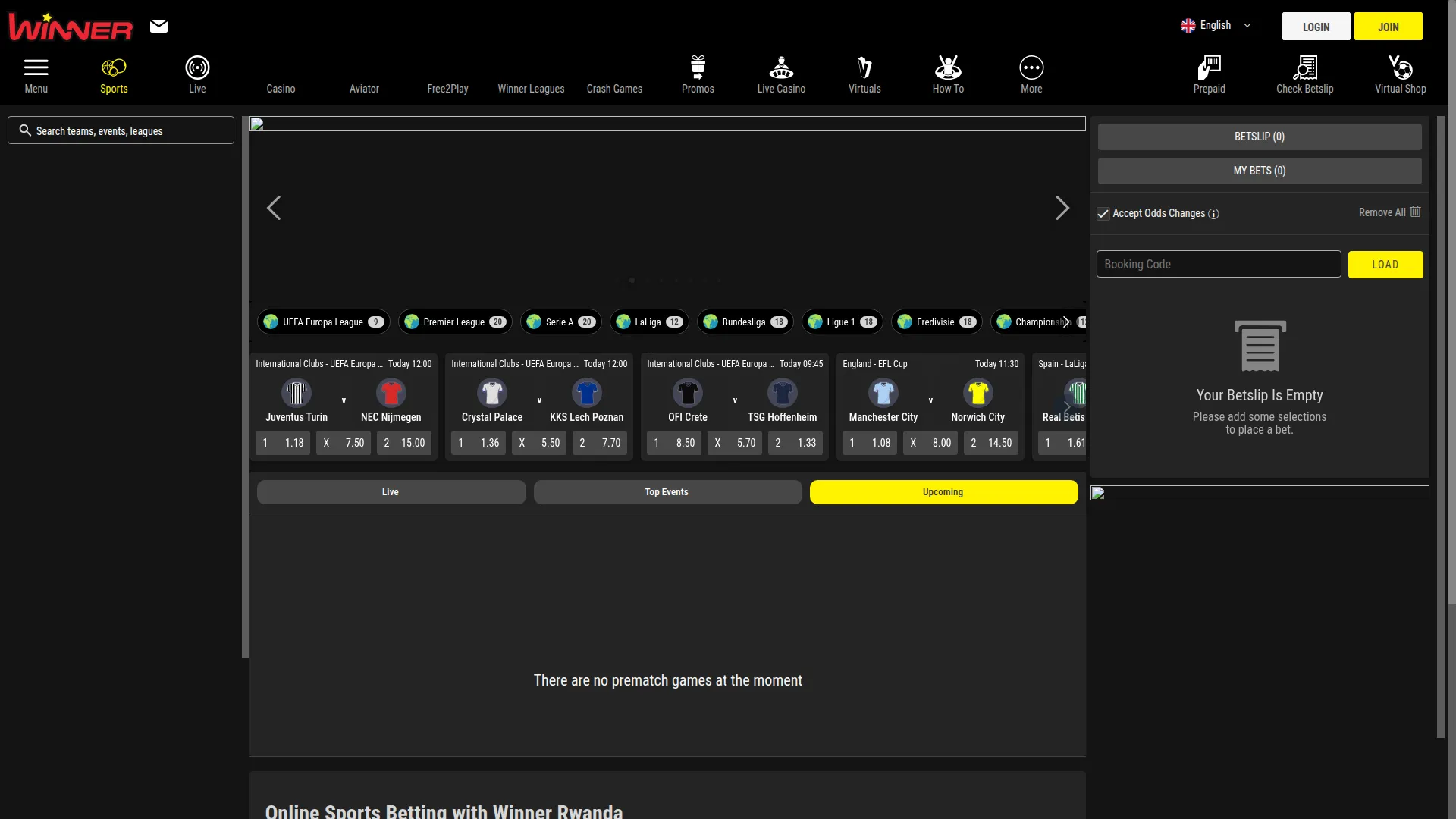This screenshot has width=1456, height=819.
Task: Bet TSG Hoffenheim win at 1.33
Action: pyautogui.click(x=795, y=443)
